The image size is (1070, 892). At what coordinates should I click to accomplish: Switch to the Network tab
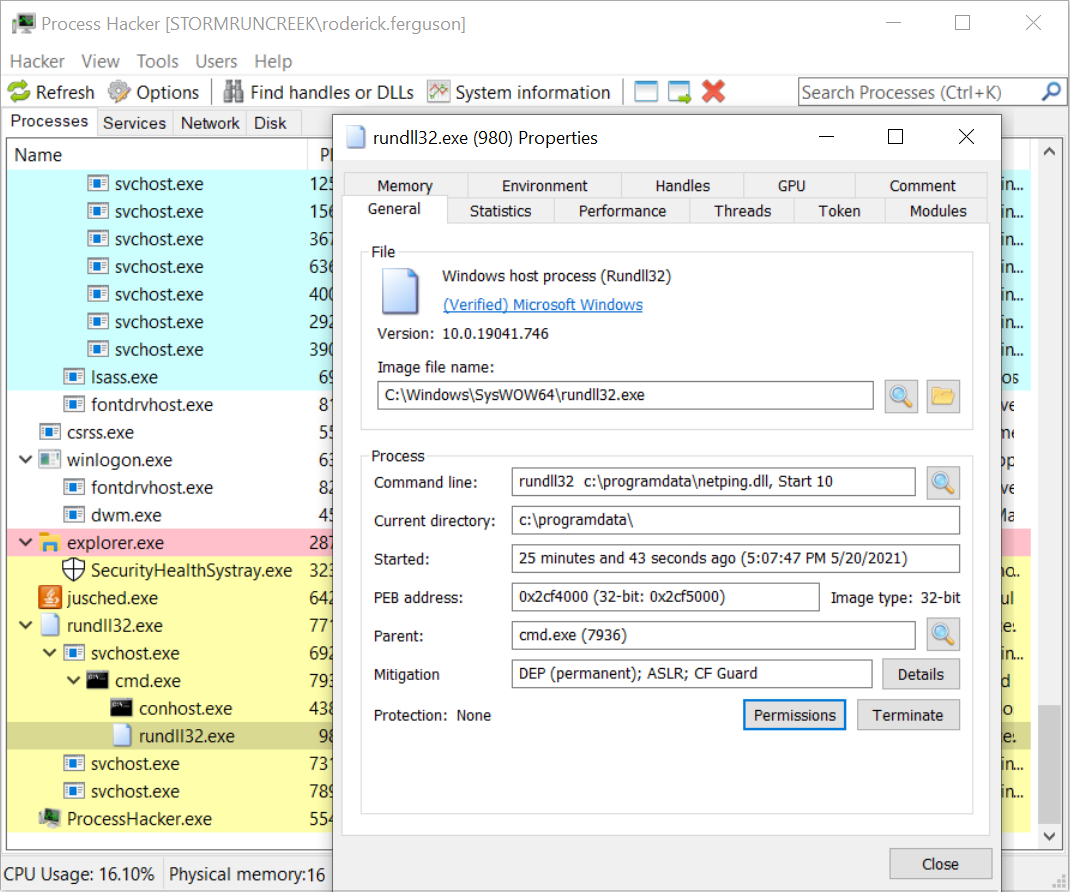pyautogui.click(x=210, y=123)
